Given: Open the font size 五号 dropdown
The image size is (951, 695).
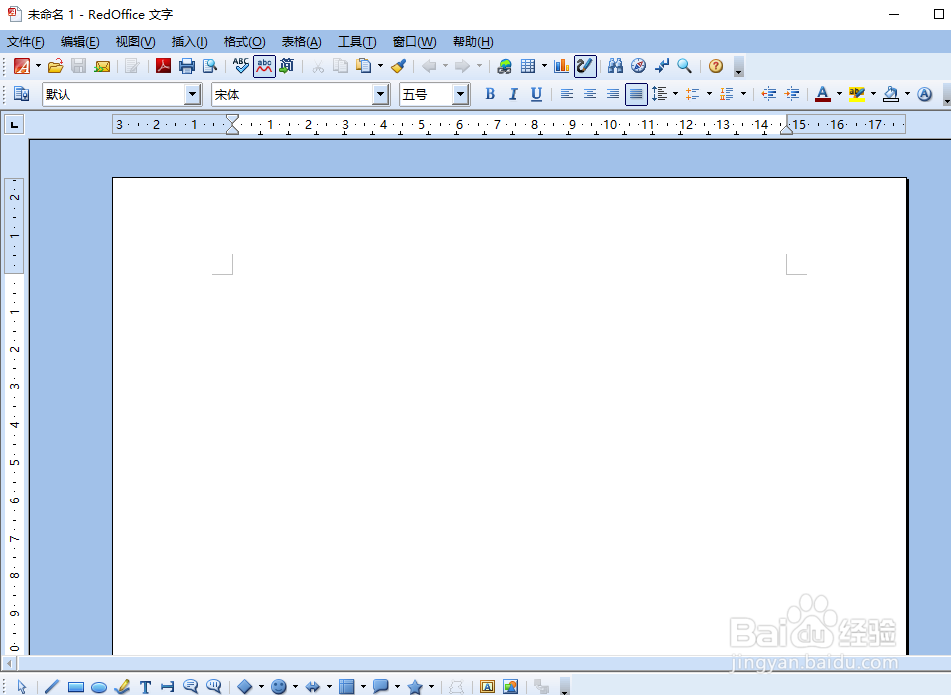Looking at the screenshot, I should (461, 95).
